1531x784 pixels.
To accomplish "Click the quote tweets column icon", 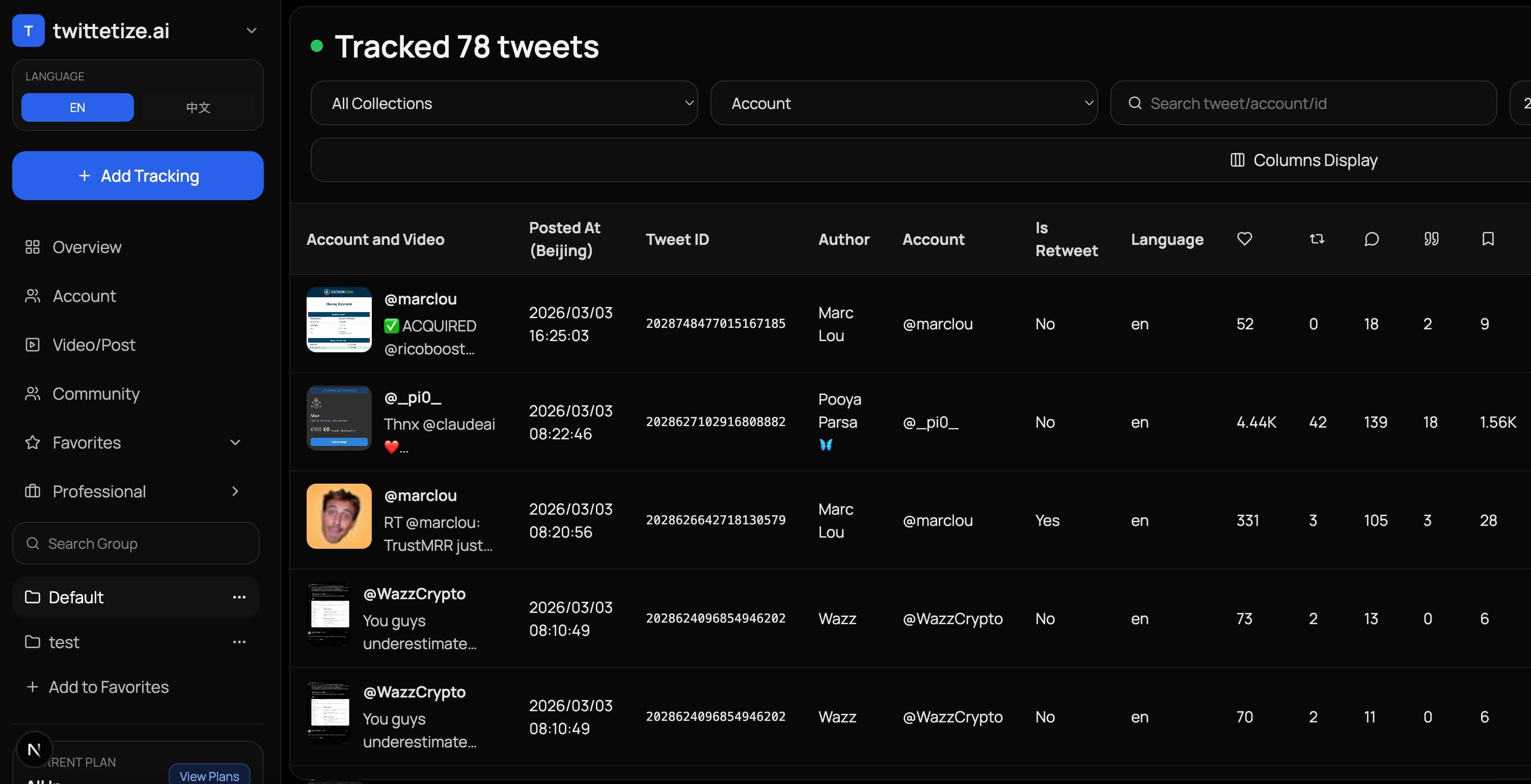I will coord(1431,239).
